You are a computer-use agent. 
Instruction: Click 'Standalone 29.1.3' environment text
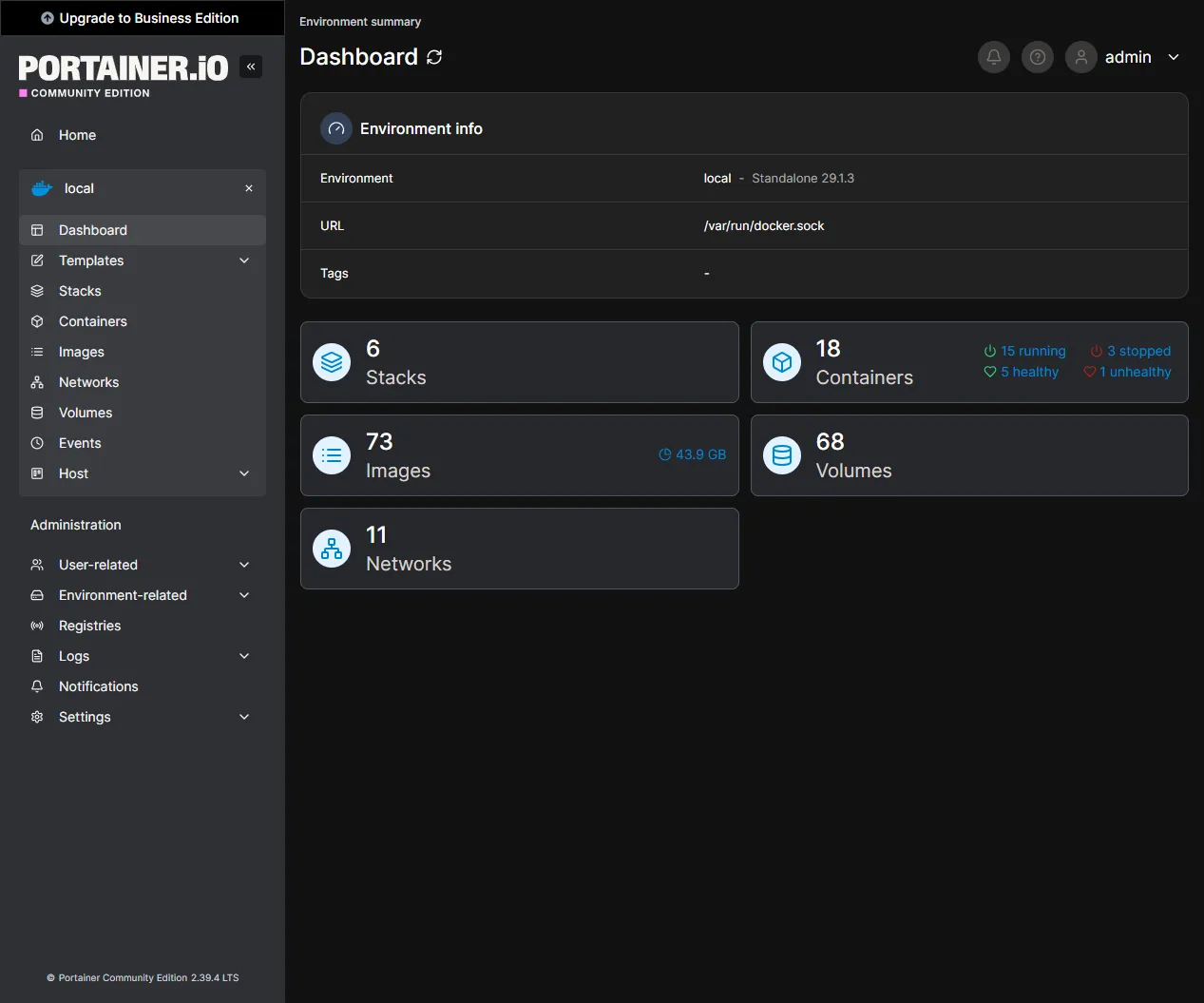click(803, 178)
